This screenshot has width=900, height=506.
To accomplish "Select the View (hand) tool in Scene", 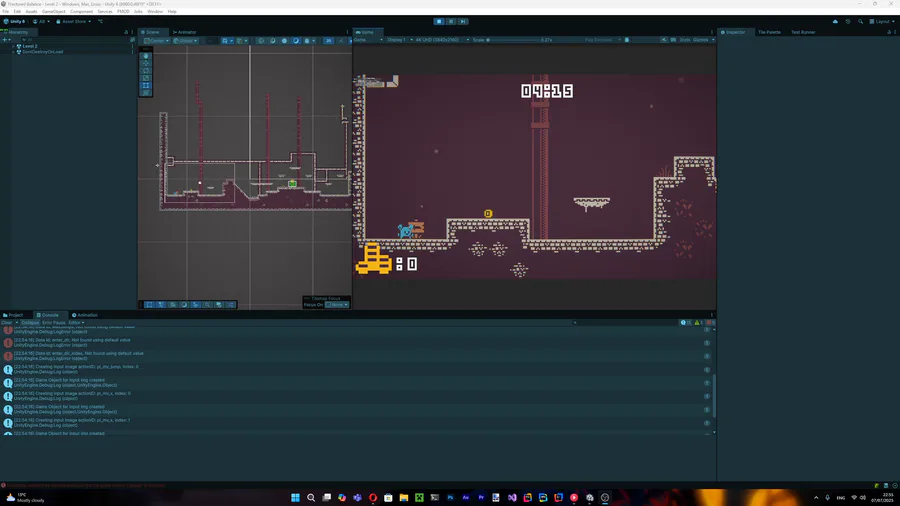I will coord(146,56).
